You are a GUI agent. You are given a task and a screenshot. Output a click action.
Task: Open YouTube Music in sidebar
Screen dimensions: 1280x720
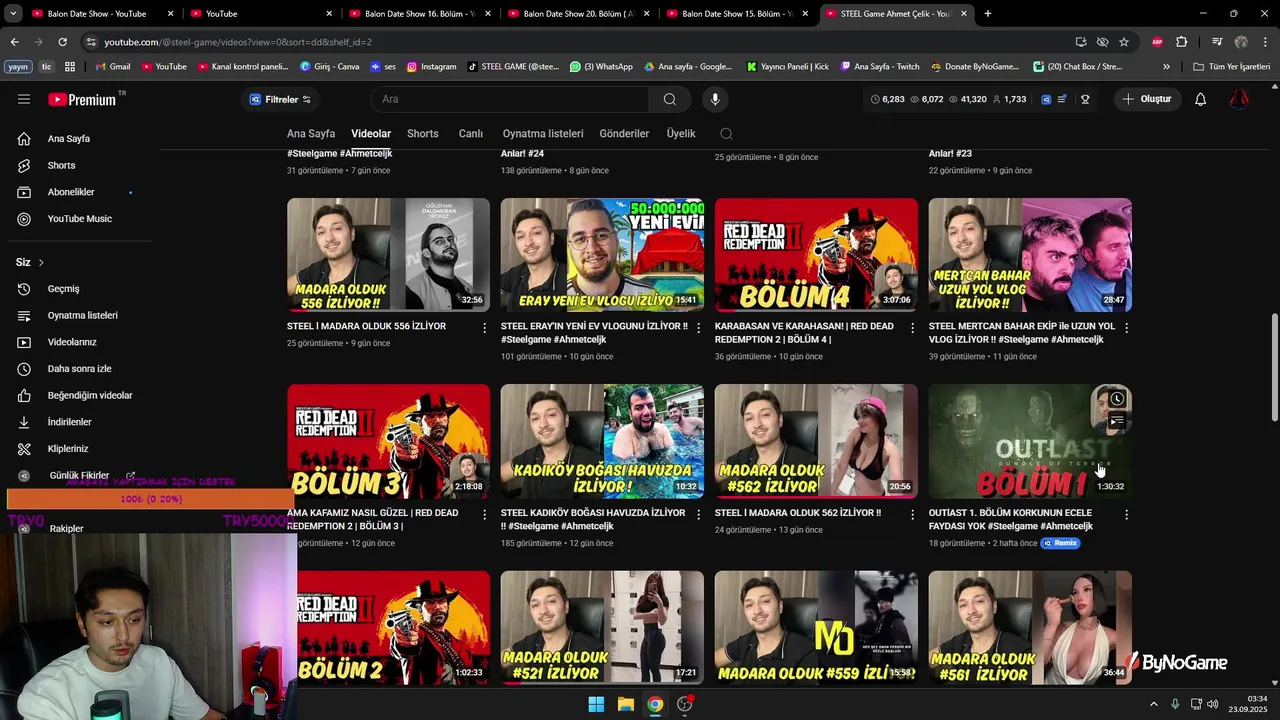click(79, 219)
